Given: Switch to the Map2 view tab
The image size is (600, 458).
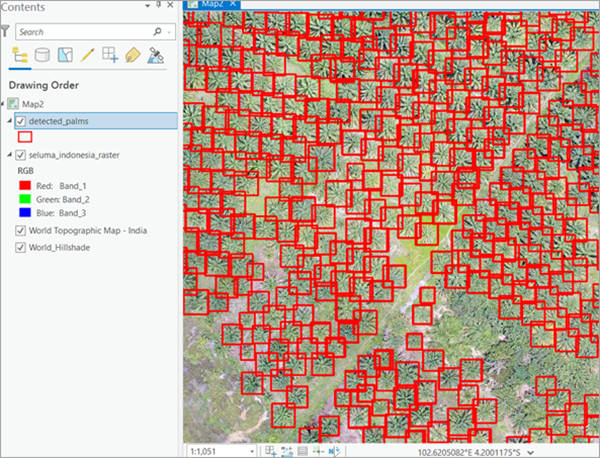Looking at the screenshot, I should click(210, 5).
